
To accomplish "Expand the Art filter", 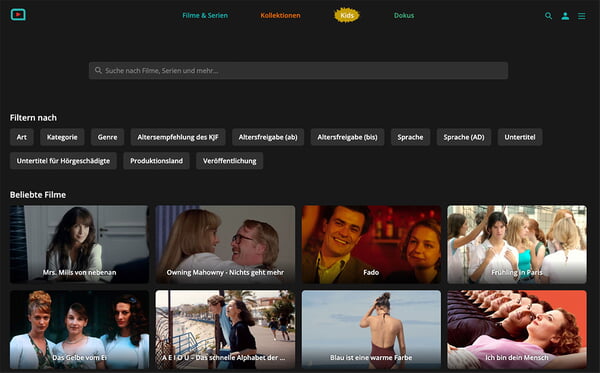I will 22,137.
